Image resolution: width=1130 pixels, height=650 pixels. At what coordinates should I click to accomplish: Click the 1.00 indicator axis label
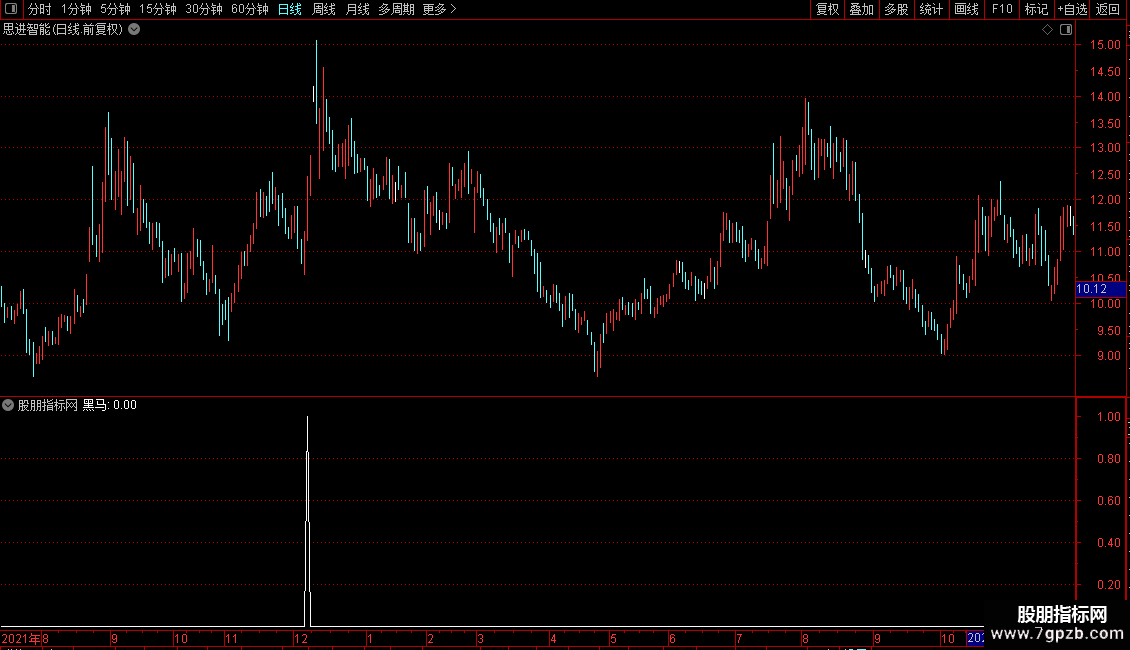pos(1108,417)
